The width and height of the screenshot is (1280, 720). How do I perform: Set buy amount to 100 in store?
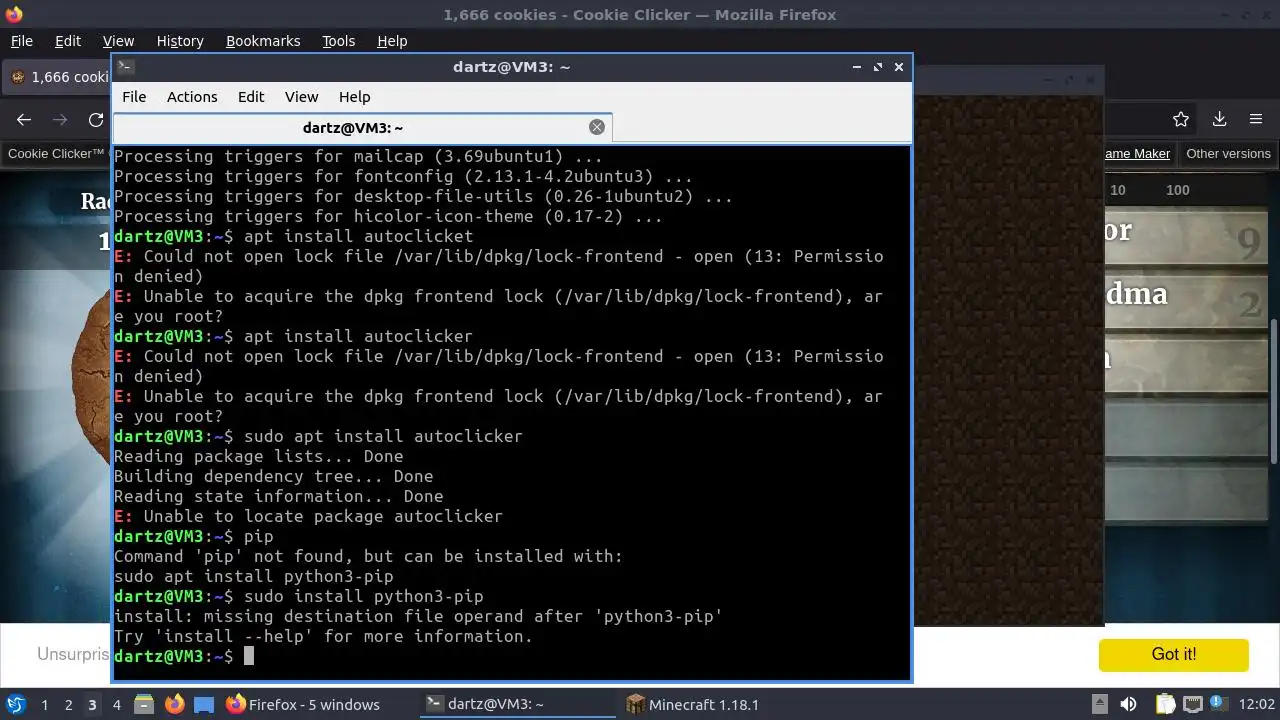tap(1178, 190)
